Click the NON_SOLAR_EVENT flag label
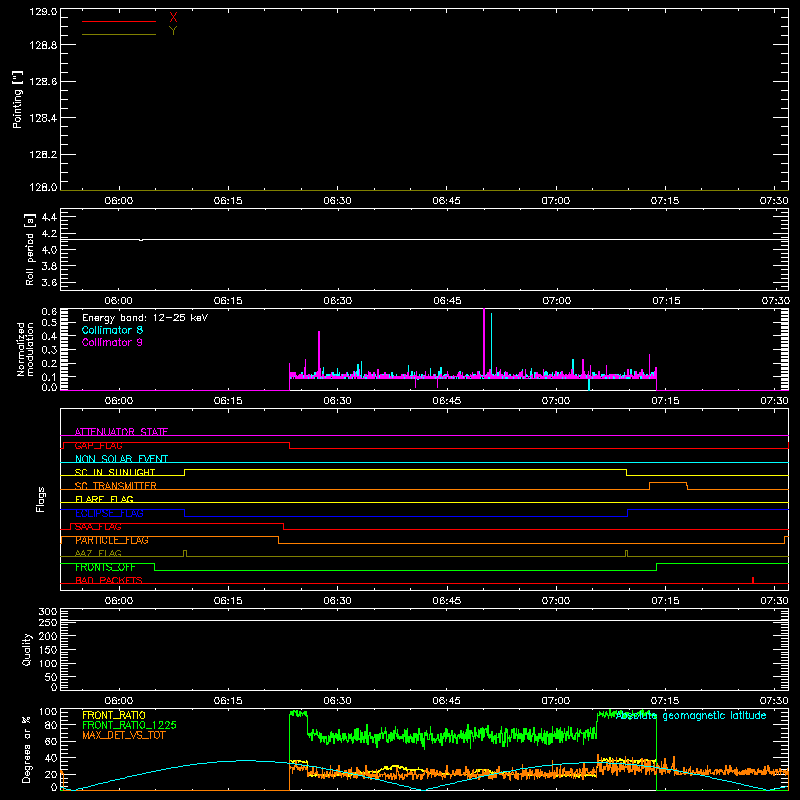800x800 pixels. tap(121, 459)
